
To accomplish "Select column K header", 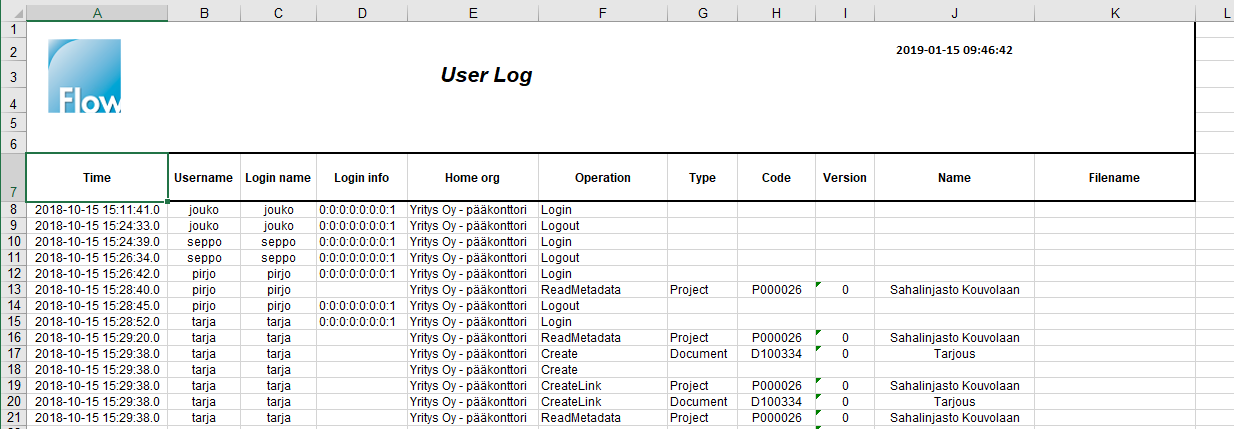I will [x=1114, y=11].
